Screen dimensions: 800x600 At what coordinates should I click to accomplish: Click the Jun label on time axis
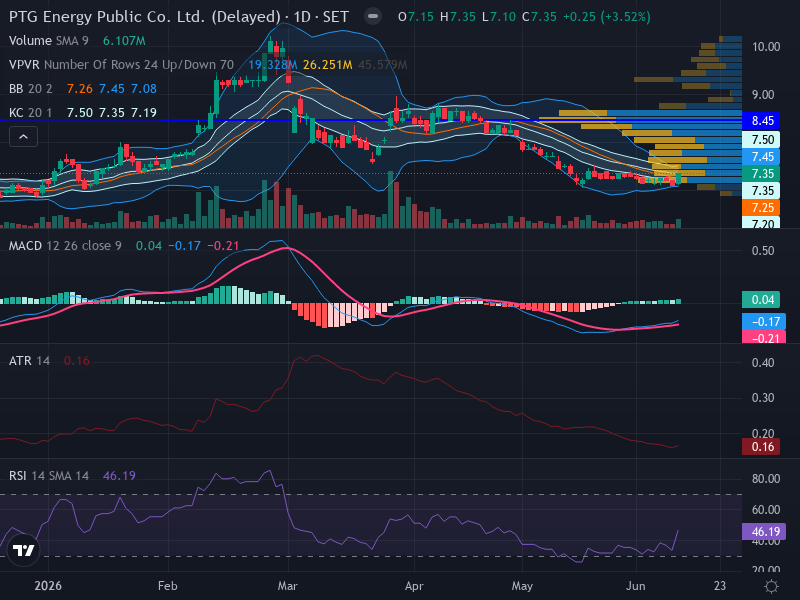tap(636, 586)
